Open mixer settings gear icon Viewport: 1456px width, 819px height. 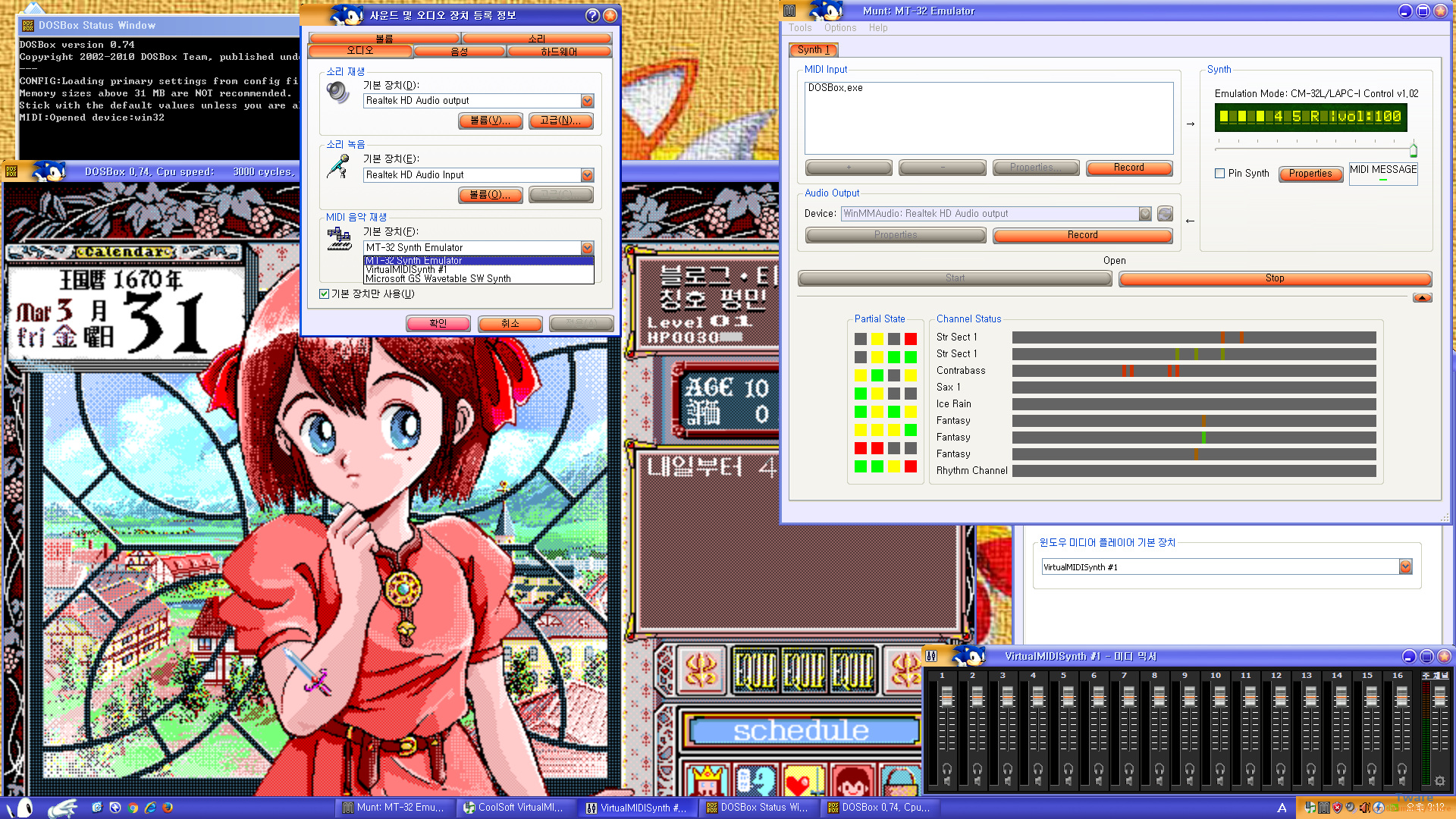click(x=1439, y=780)
